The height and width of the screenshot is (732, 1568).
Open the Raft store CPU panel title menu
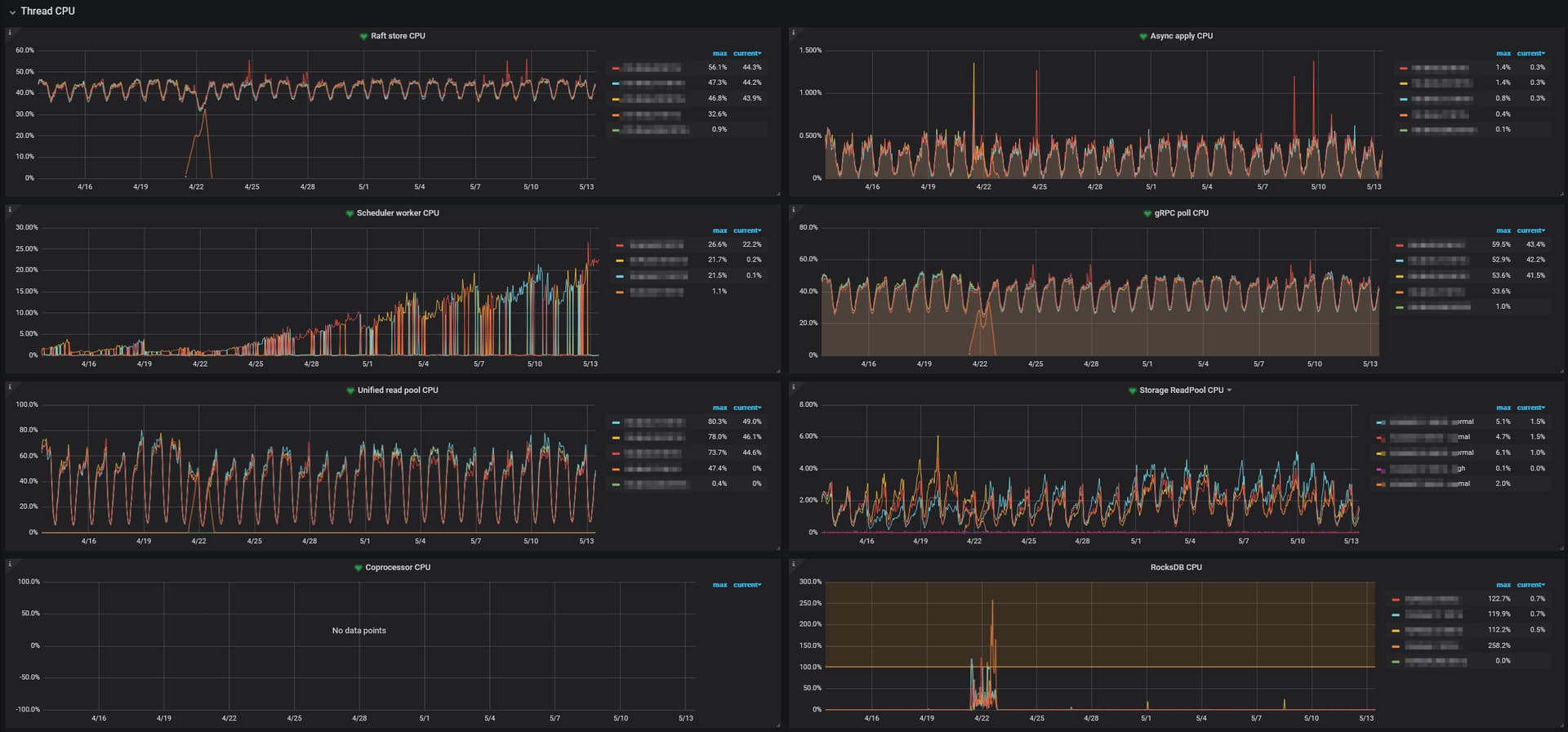point(398,36)
